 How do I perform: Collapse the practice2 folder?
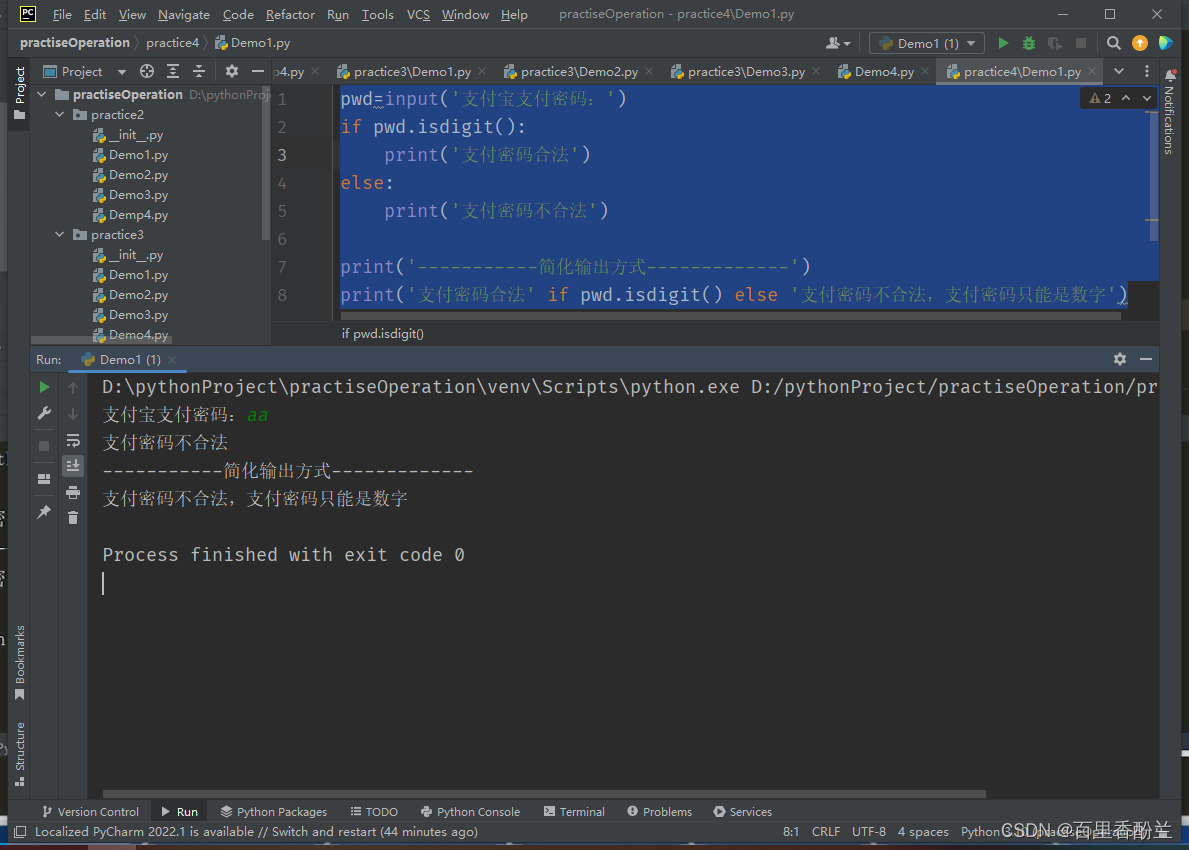(x=60, y=114)
